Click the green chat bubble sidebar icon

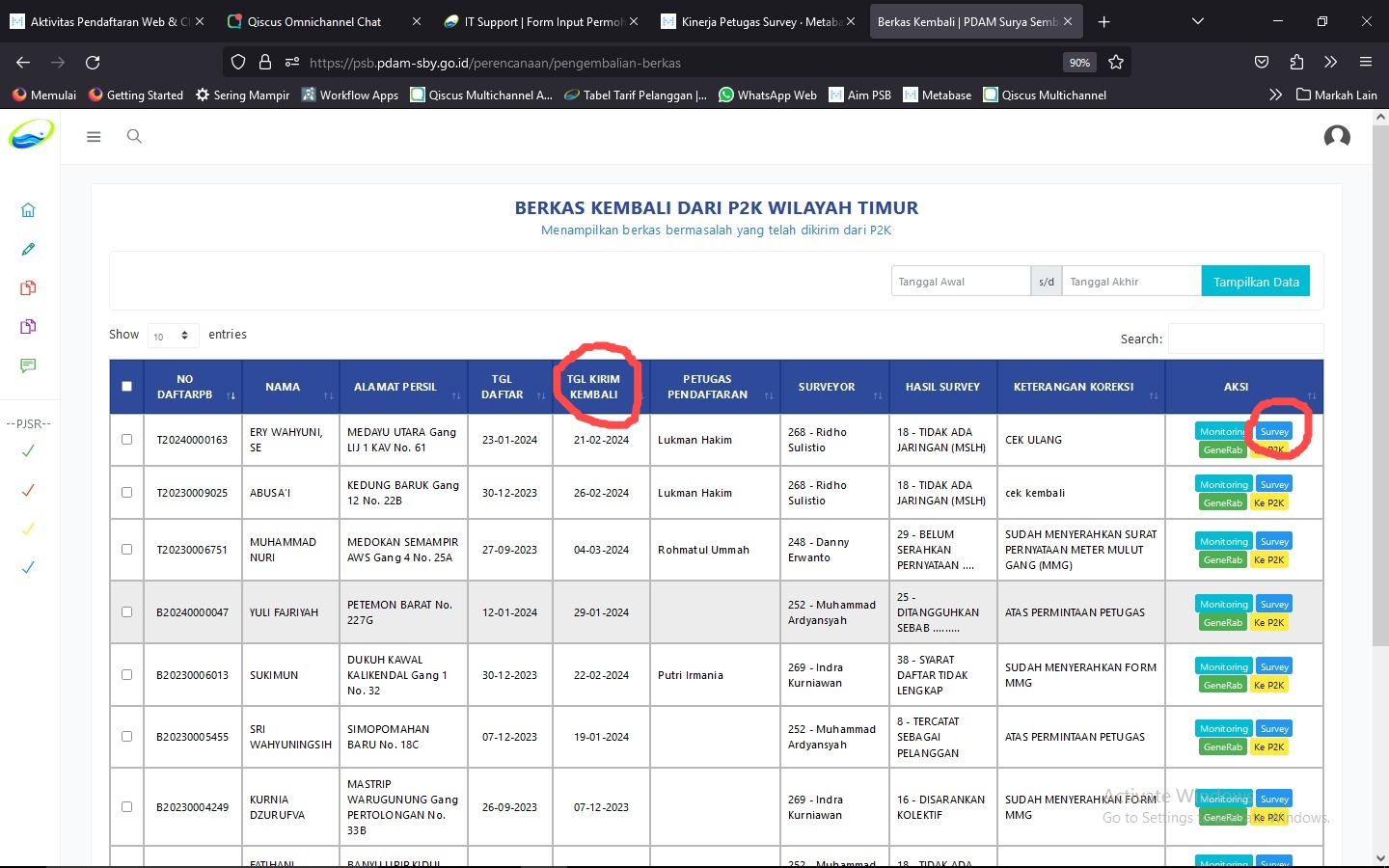click(x=28, y=366)
